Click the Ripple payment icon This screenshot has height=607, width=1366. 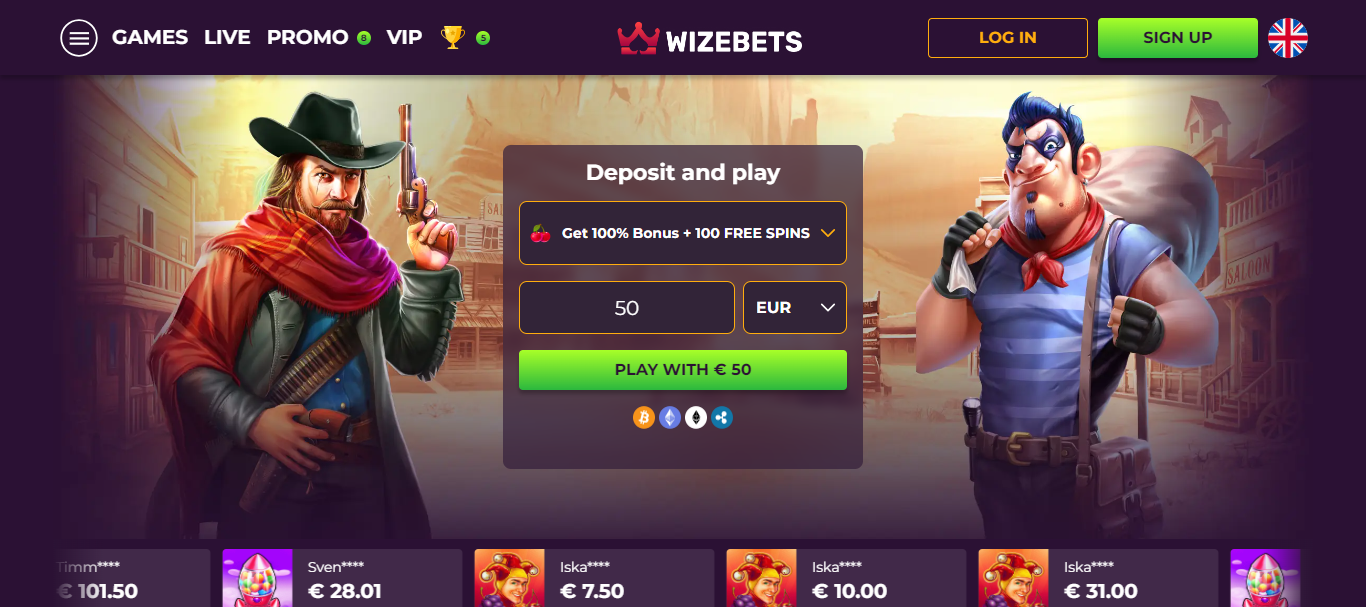[722, 417]
